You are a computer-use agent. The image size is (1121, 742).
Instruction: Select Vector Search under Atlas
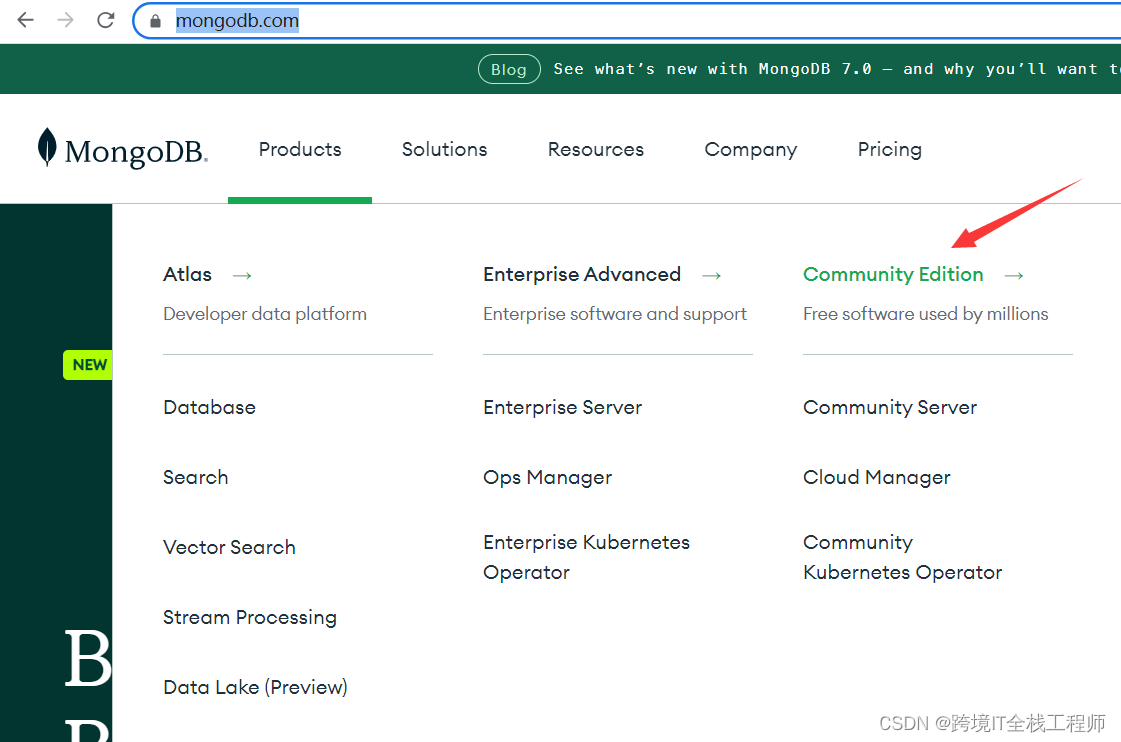tap(229, 548)
